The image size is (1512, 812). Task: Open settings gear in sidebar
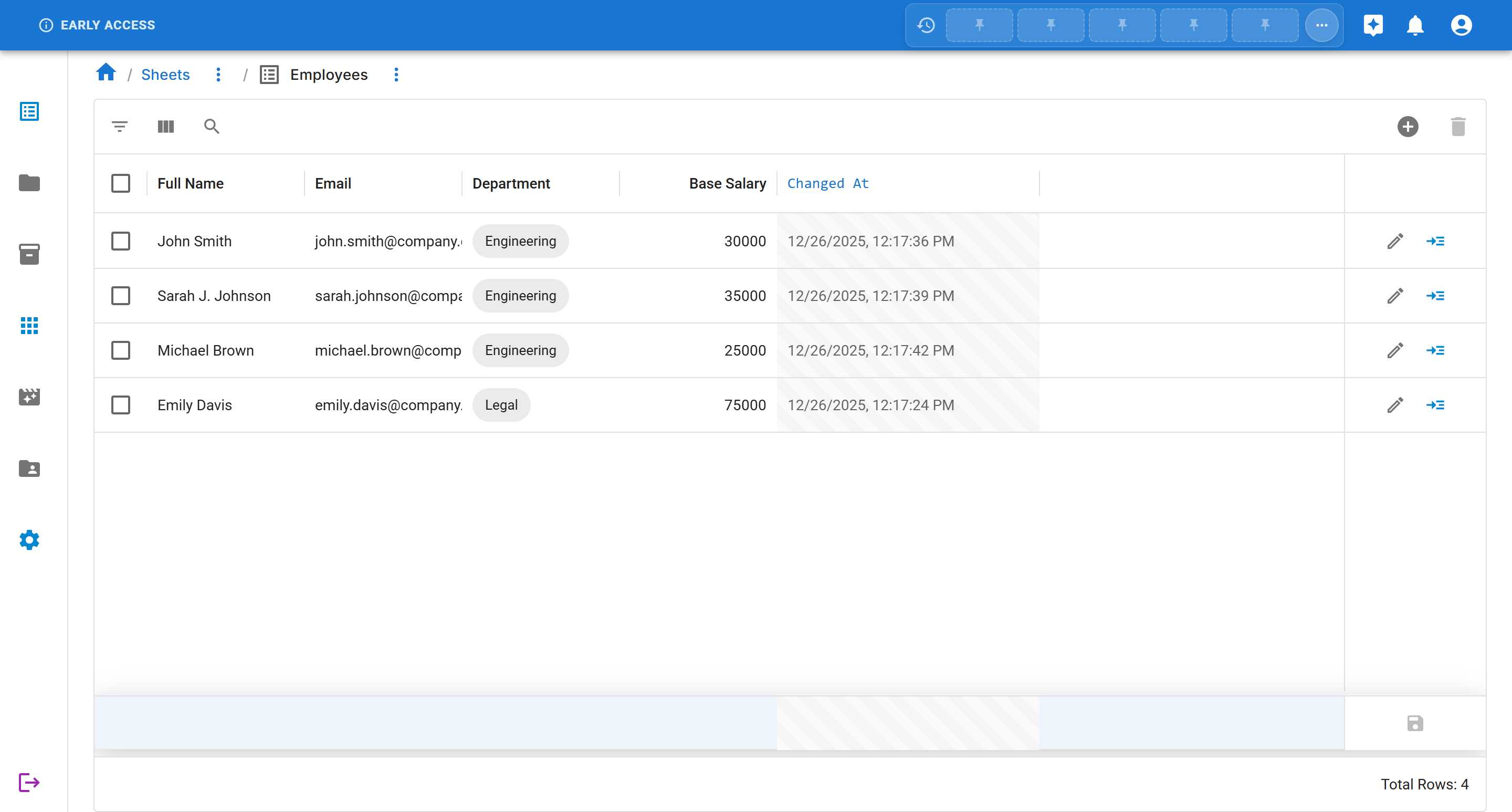point(29,539)
